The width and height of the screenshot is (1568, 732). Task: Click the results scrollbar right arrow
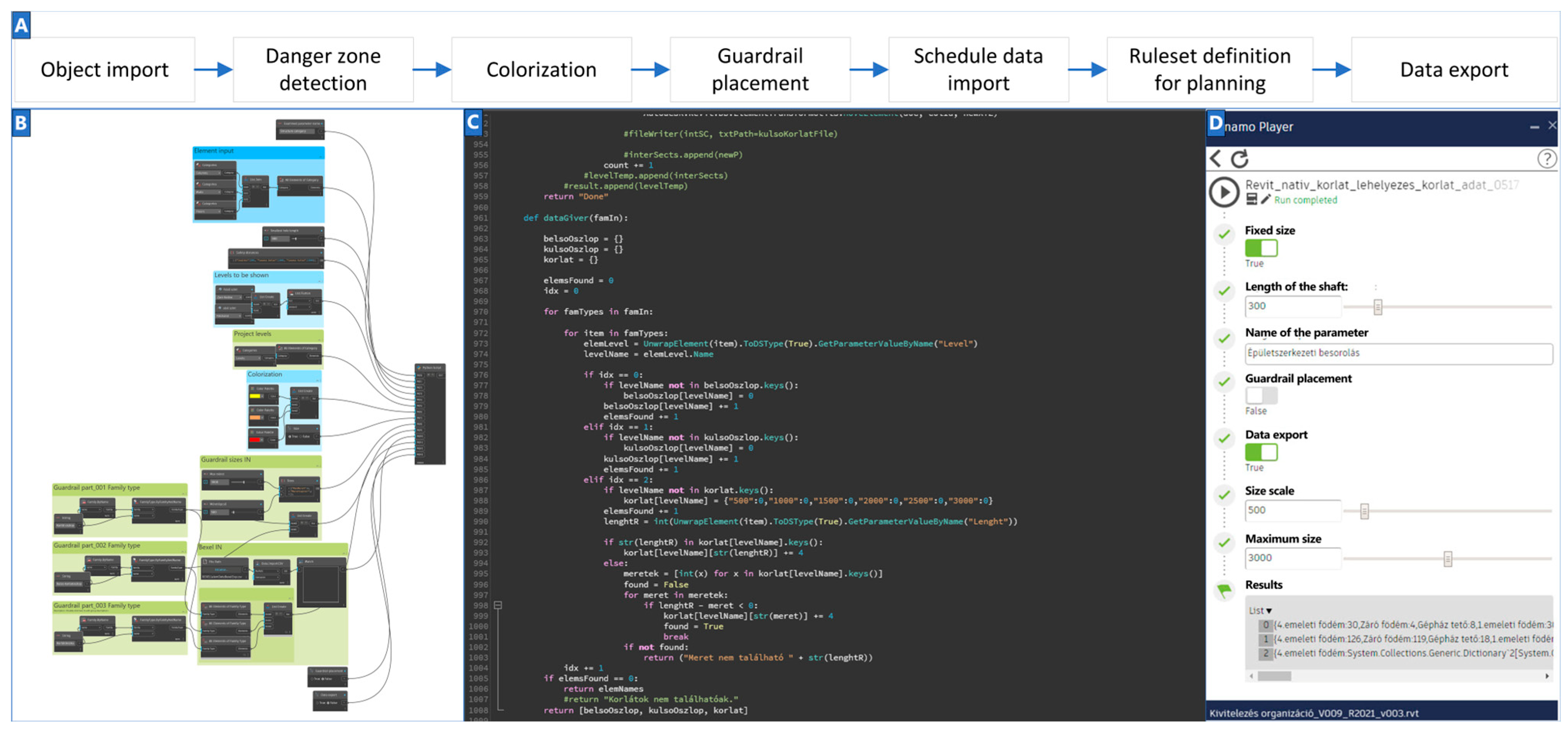coord(1547,676)
